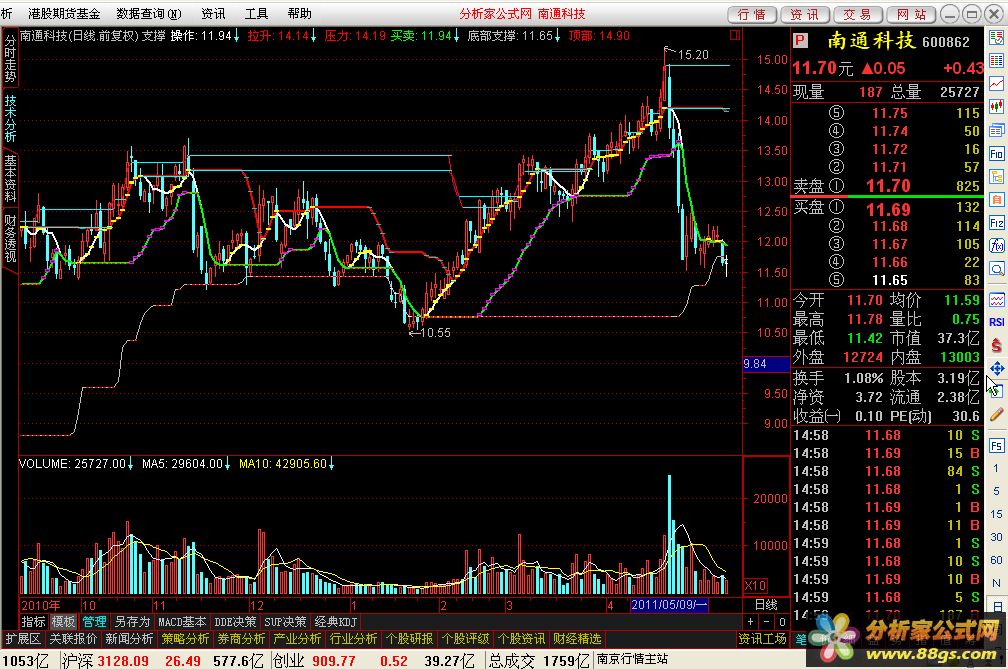Click the magnifier stock search icon
Image resolution: width=1008 pixels, height=669 pixels.
click(996, 269)
